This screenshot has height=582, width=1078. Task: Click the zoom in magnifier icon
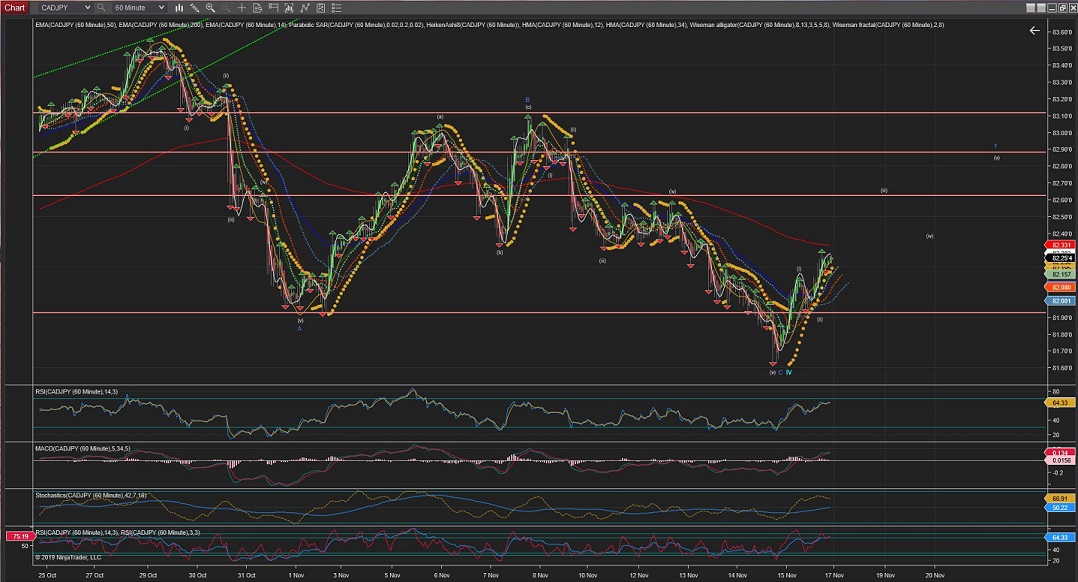[209, 7]
